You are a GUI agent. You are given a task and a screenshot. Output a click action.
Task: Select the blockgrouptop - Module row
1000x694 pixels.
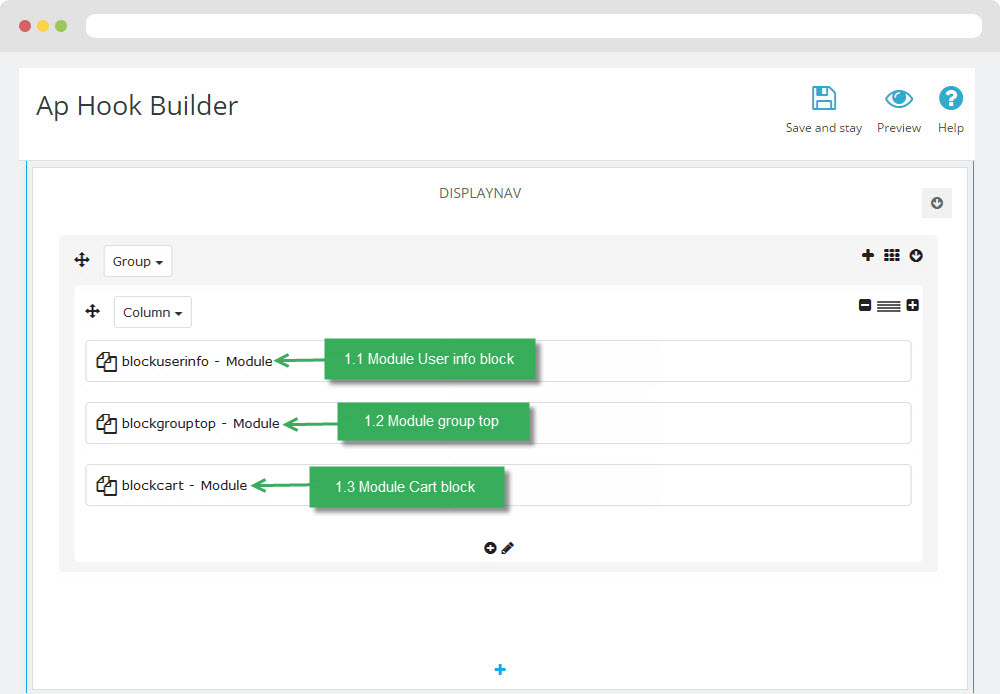pos(498,423)
